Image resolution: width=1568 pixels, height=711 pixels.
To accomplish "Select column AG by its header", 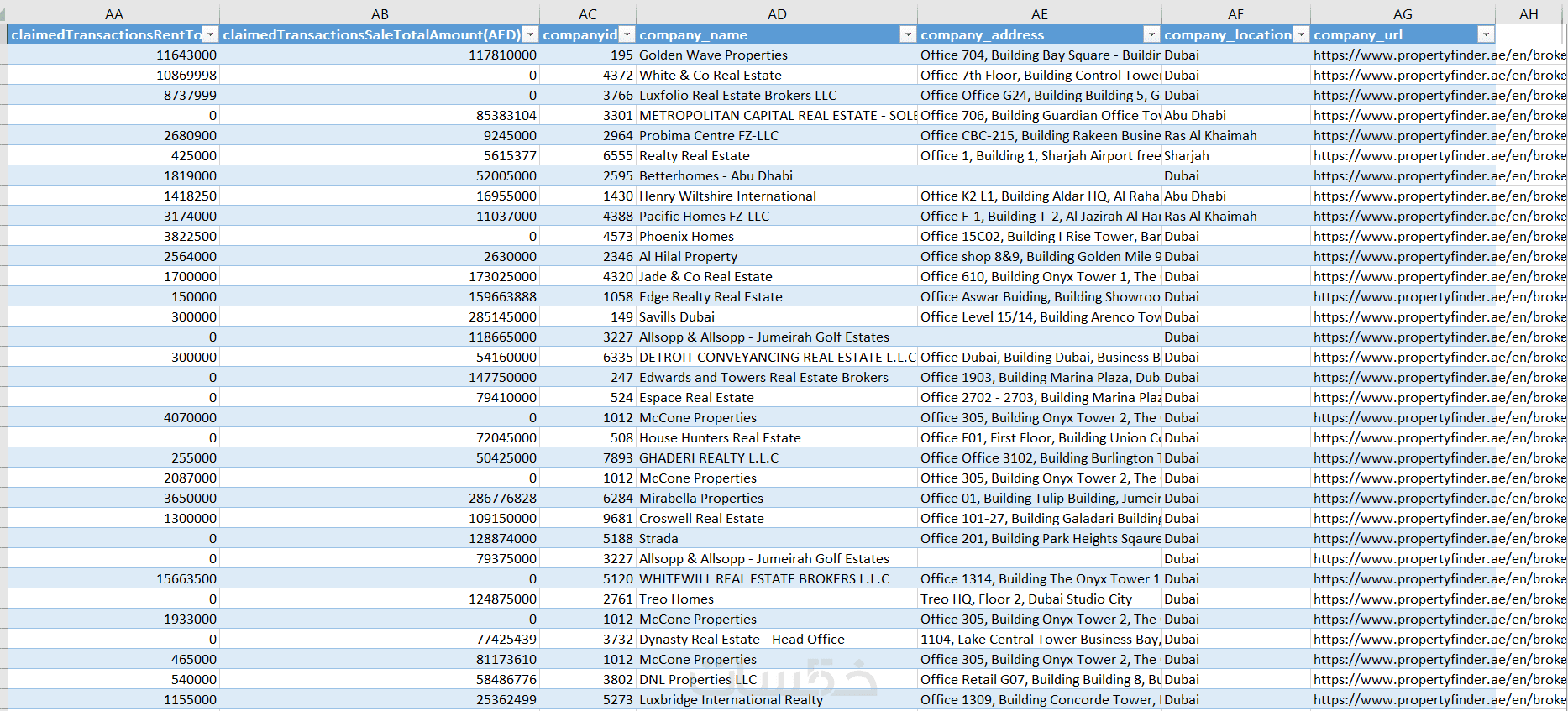I will tap(1403, 13).
